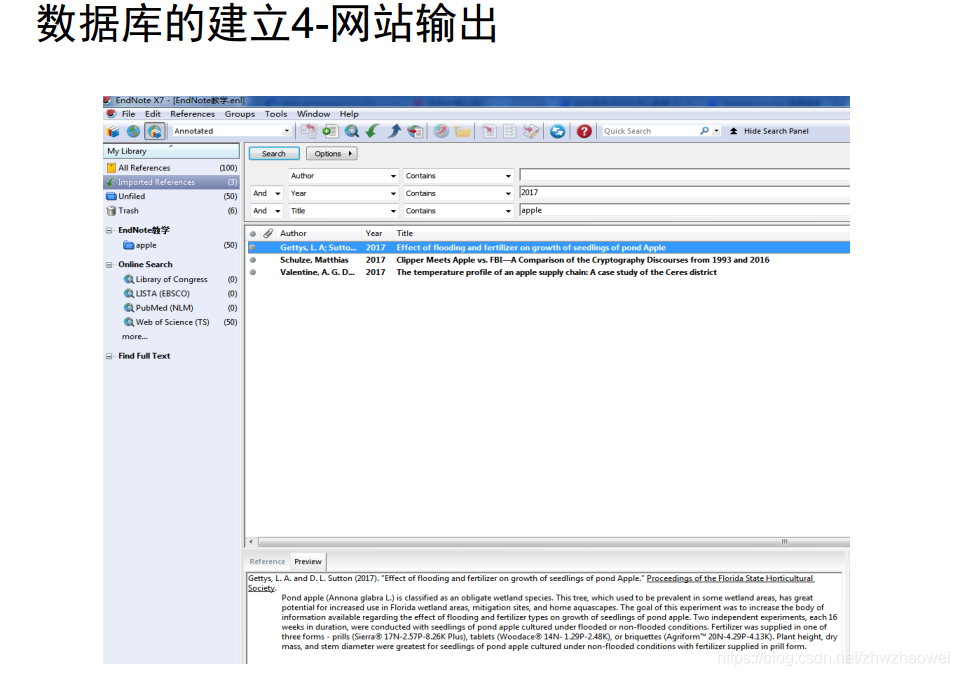
Task: Collapse the EndNote教学 group set
Action: coord(109,231)
